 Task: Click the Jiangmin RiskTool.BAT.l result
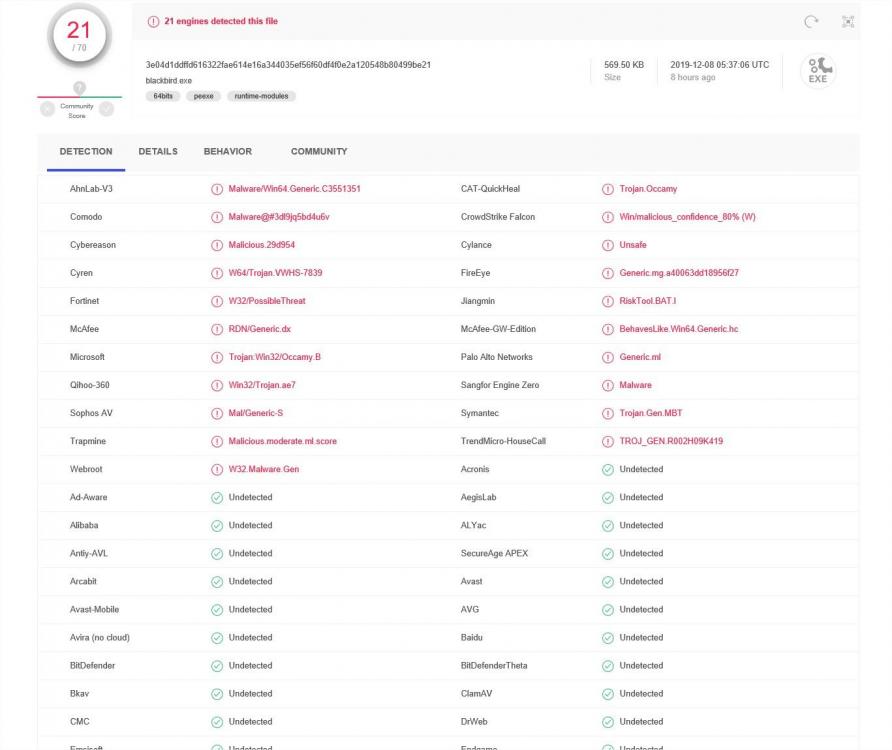pos(647,300)
